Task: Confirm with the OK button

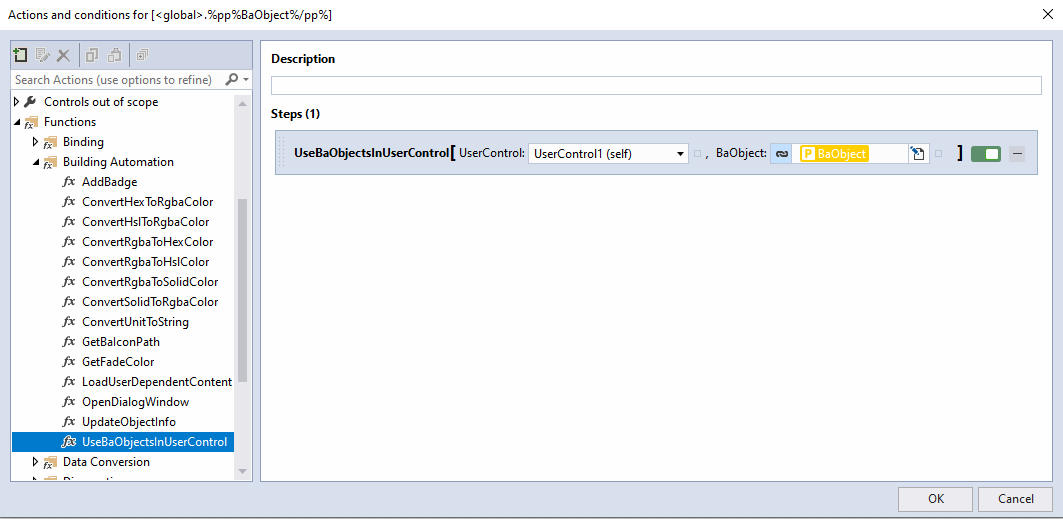Action: tap(936, 499)
